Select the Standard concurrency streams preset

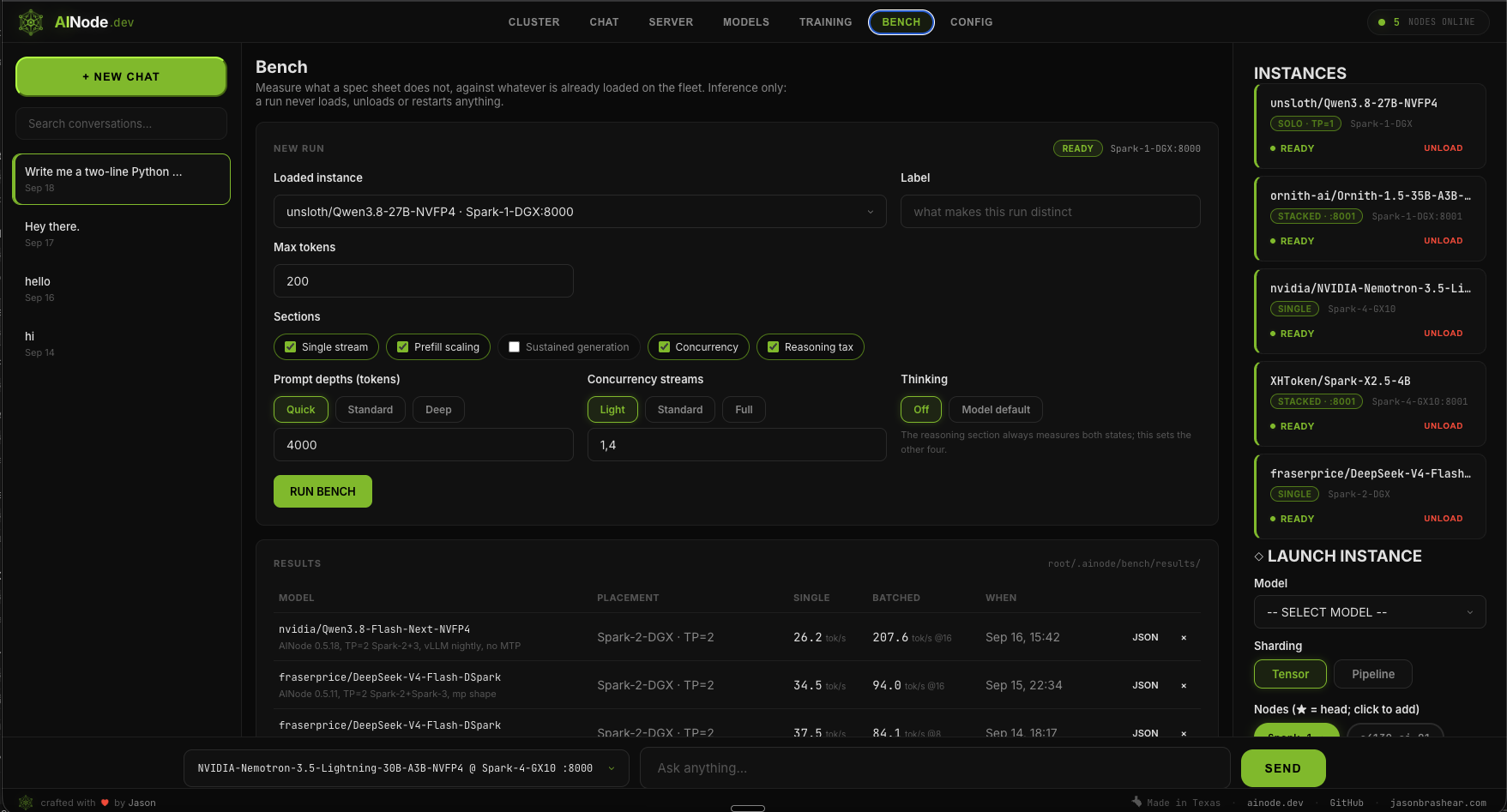pos(680,410)
